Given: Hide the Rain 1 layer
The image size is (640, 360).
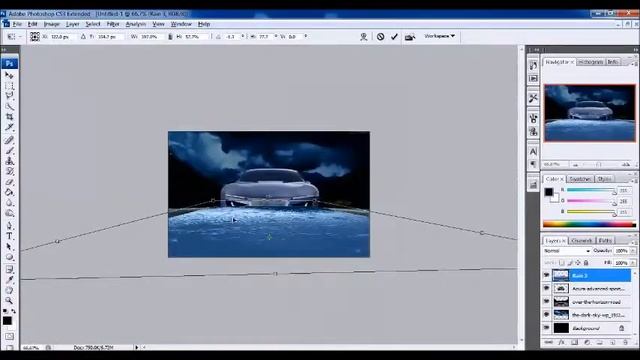Looking at the screenshot, I should click(546, 276).
